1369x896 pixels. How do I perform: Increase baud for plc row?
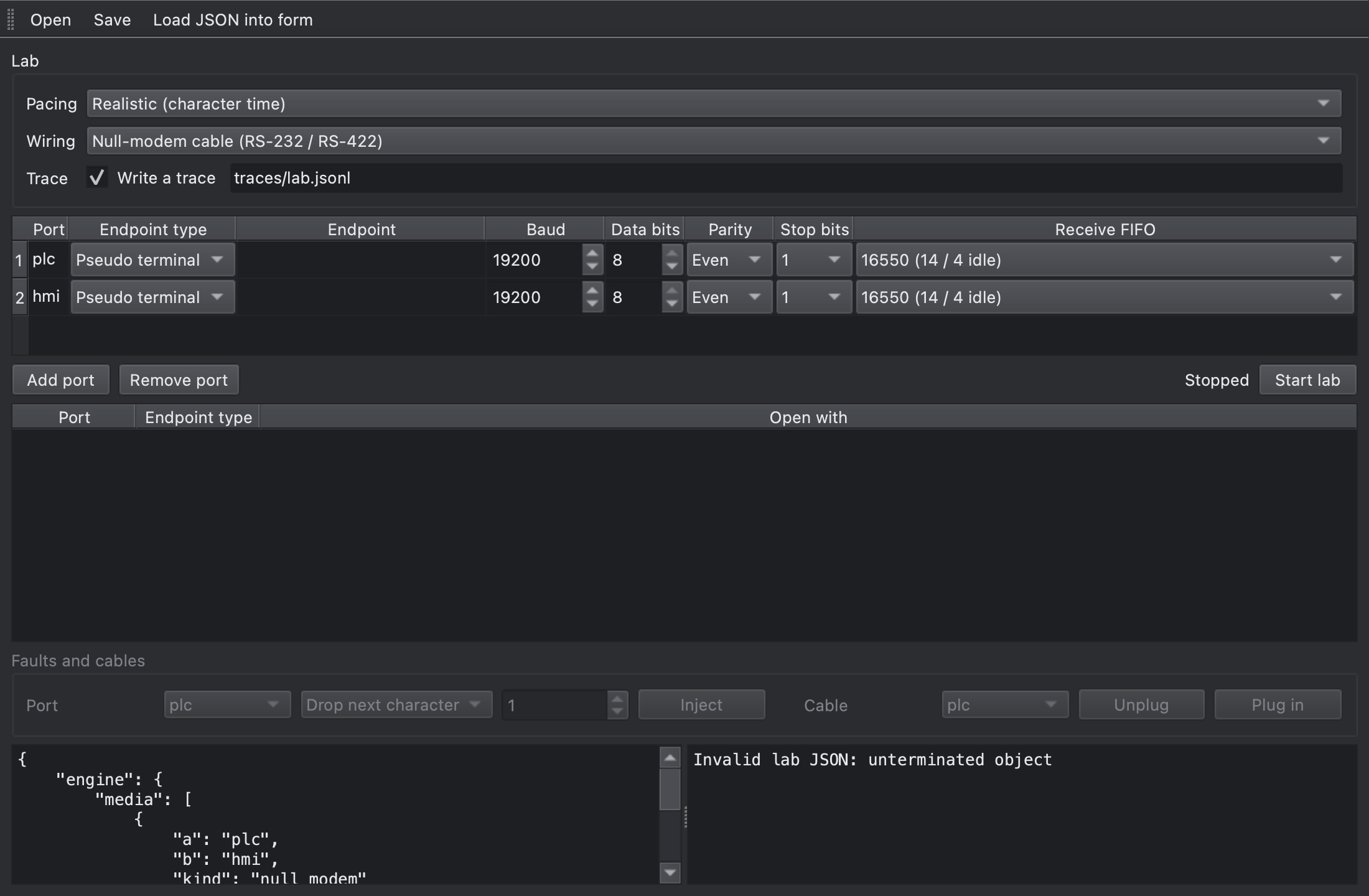592,253
